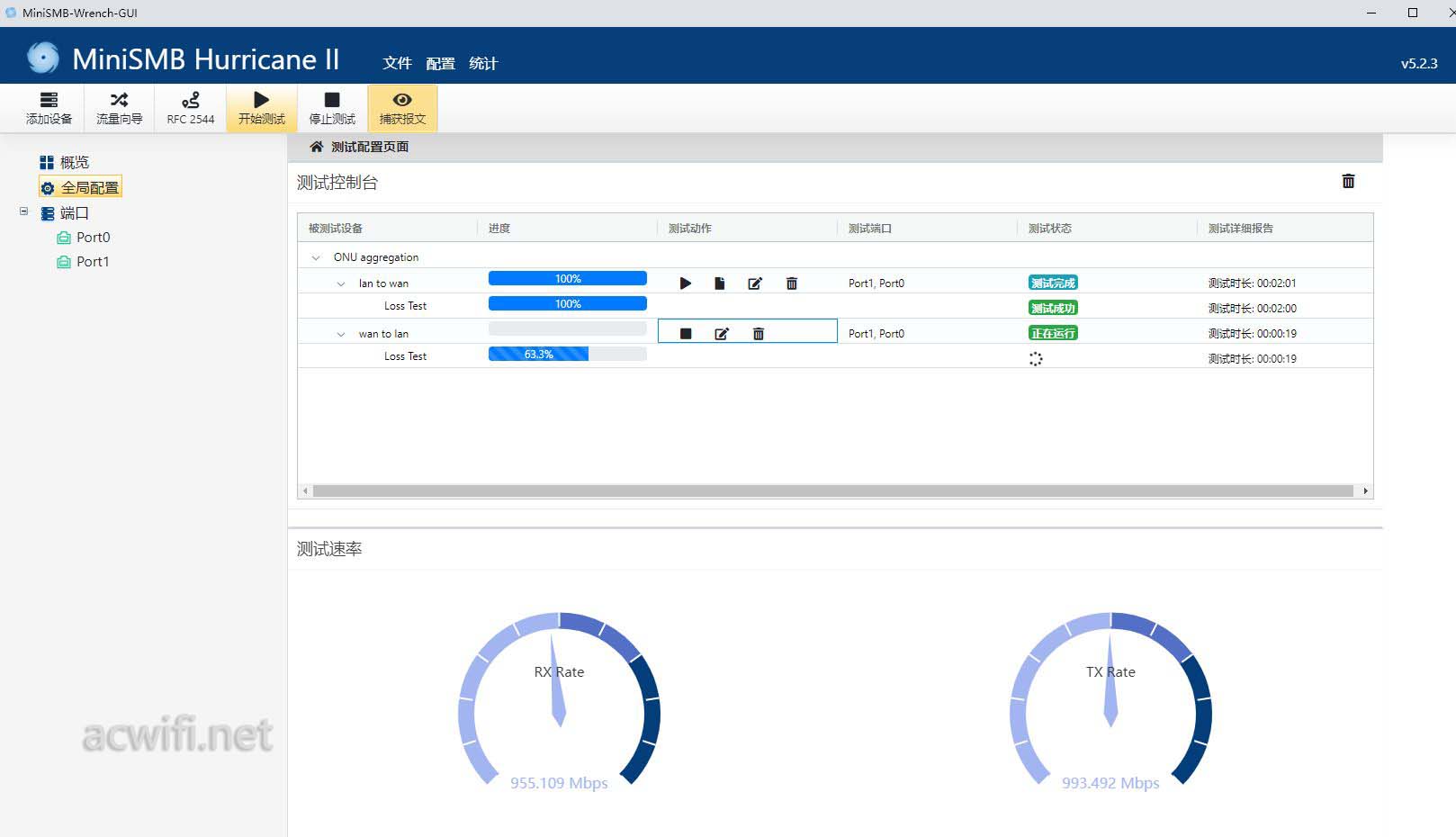Screen dimensions: 1456x837
Task: Click the 测试控制台 section heading
Action: (x=337, y=183)
